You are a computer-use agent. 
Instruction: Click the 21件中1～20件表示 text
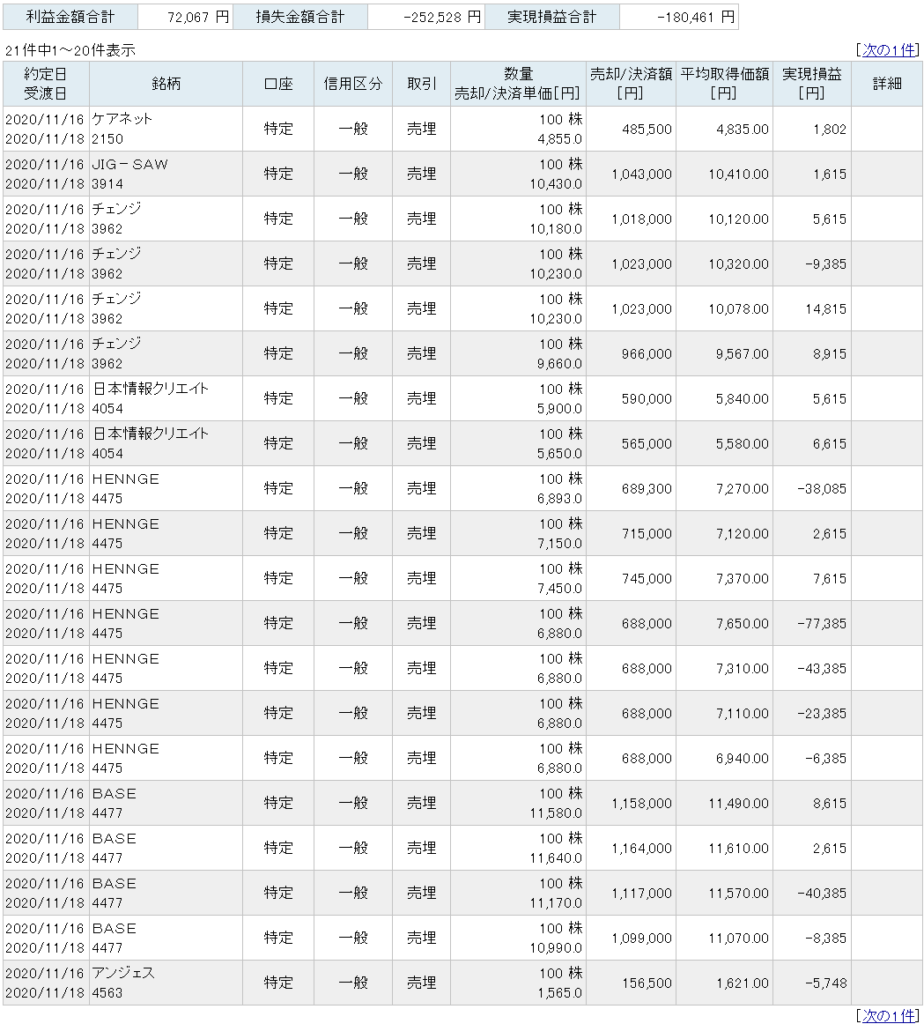point(70,50)
